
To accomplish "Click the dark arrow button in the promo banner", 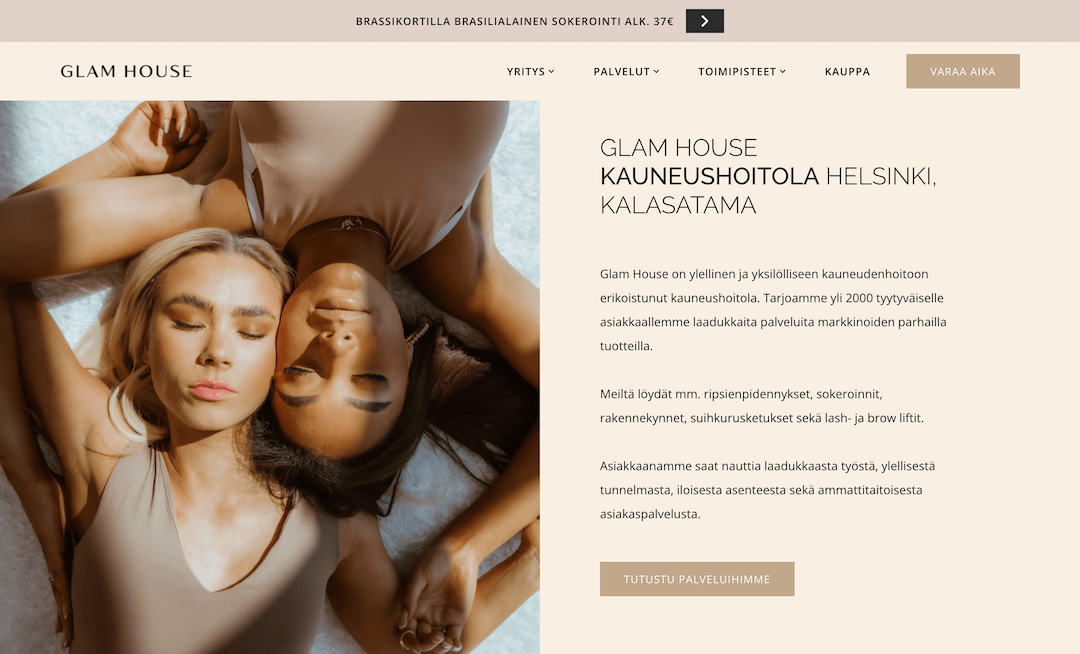I will coord(705,21).
